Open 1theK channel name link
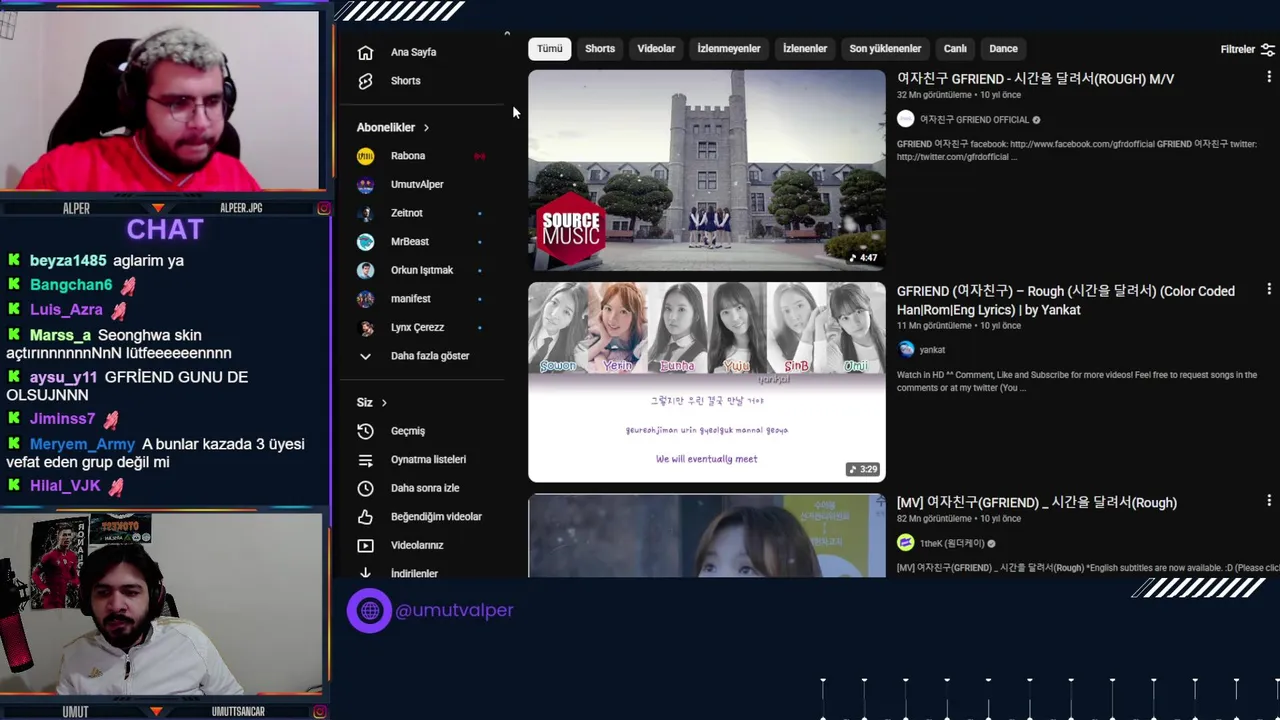 point(952,544)
